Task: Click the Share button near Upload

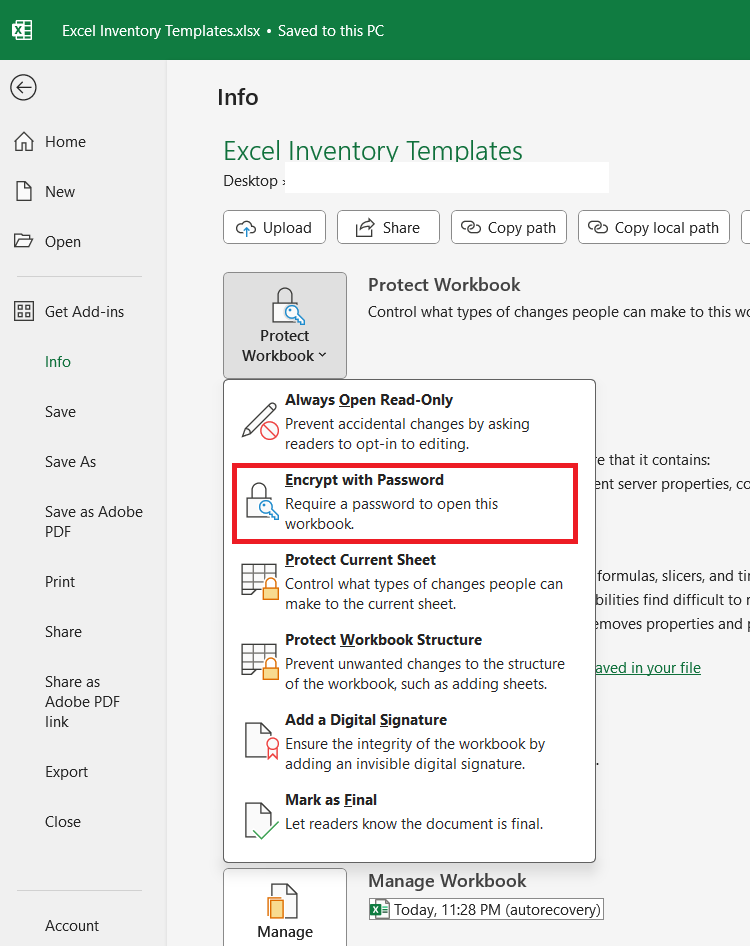Action: pos(389,227)
